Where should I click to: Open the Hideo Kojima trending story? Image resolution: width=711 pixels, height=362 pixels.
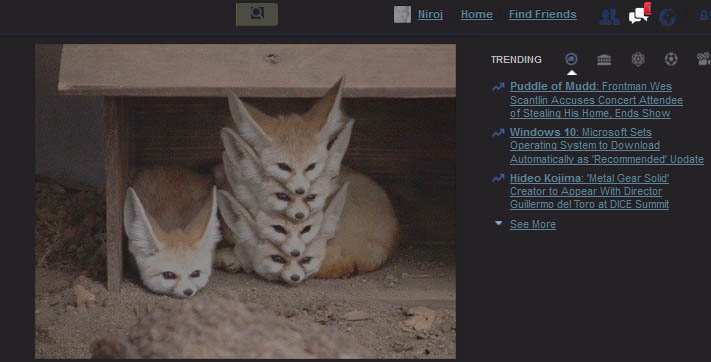(x=589, y=191)
